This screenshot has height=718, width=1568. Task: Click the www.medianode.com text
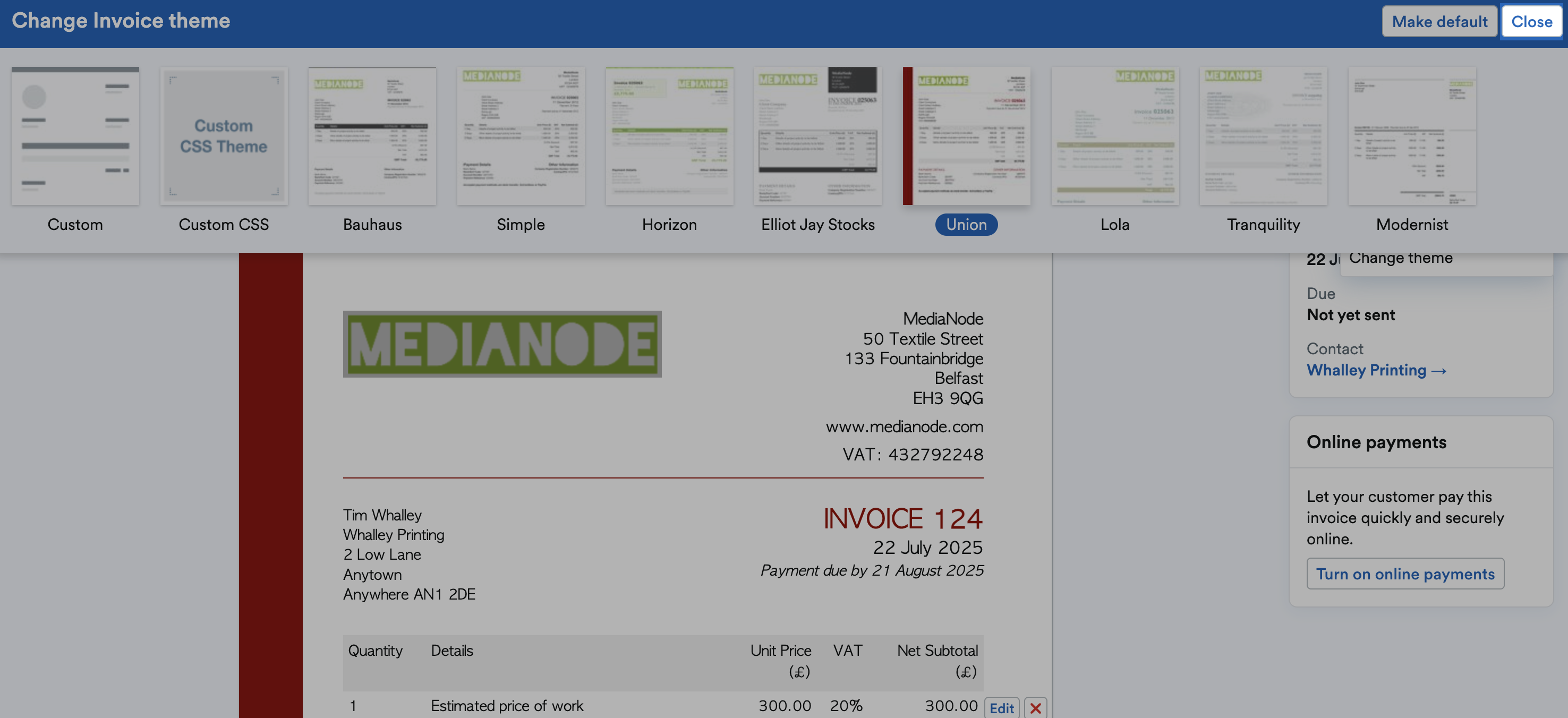(x=904, y=426)
